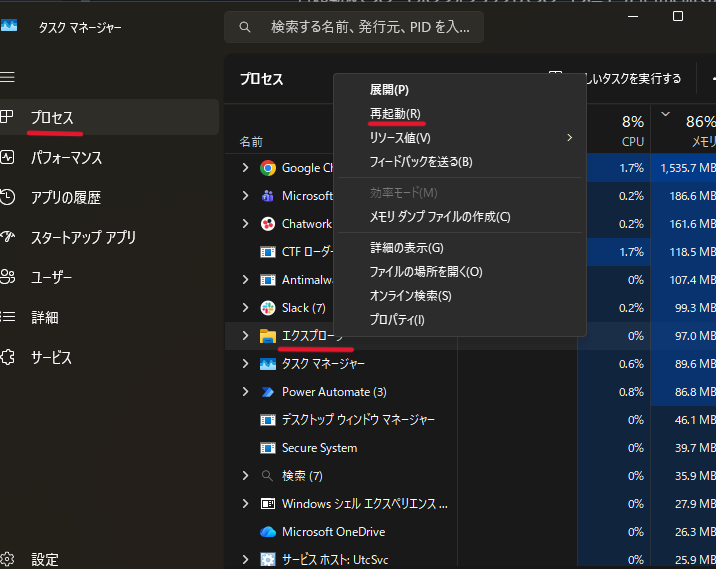
Task: Sort by the メモリ column header
Action: [x=684, y=130]
